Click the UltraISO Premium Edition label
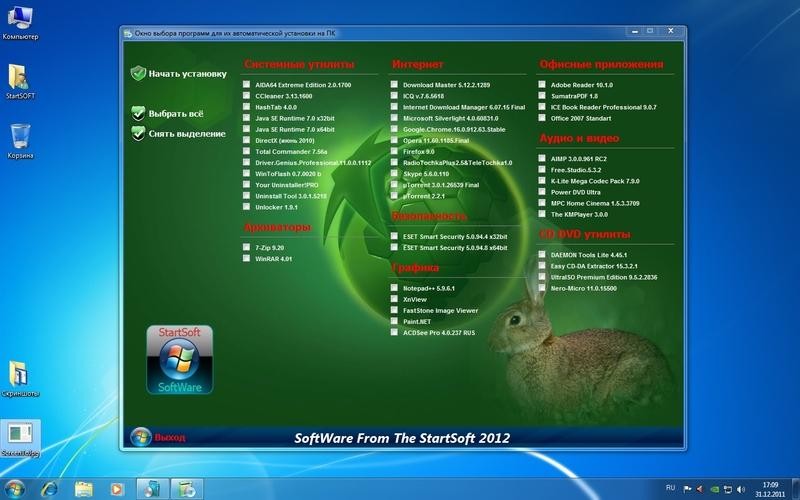 pyautogui.click(x=604, y=277)
